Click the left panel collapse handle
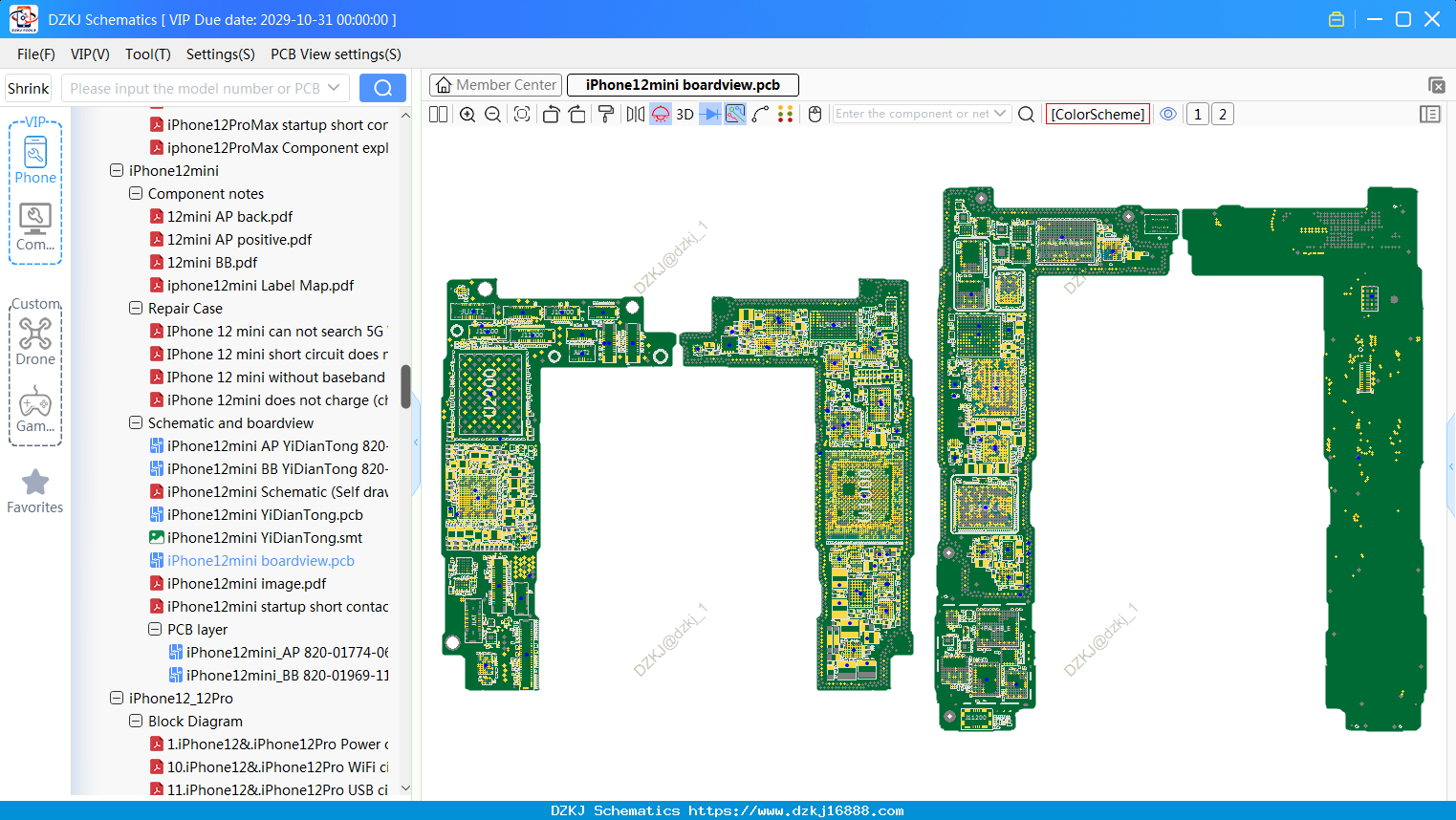The image size is (1456, 820). coord(416,442)
